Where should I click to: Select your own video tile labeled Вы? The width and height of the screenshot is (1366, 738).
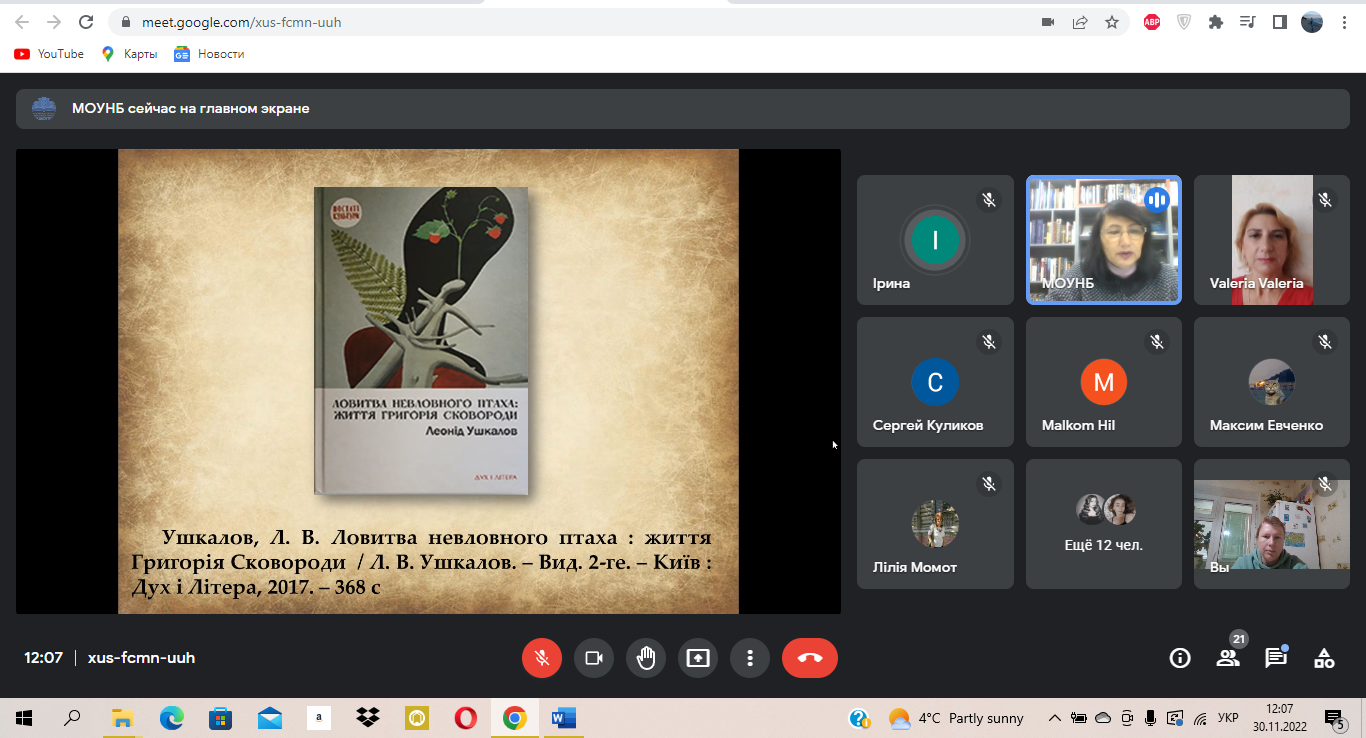tap(1272, 524)
